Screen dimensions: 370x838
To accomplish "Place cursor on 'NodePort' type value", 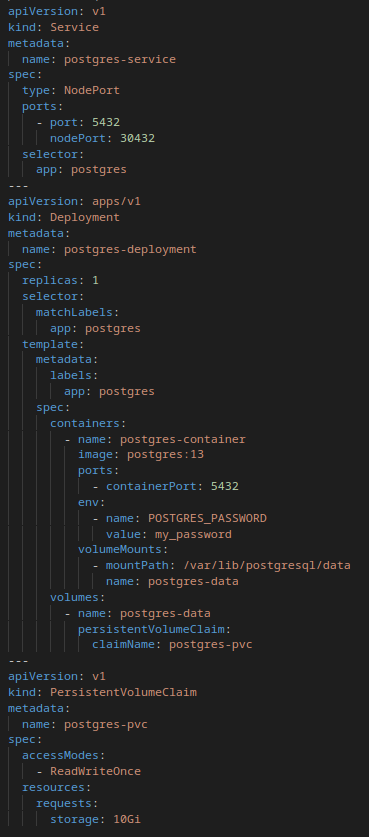I will pos(92,90).
